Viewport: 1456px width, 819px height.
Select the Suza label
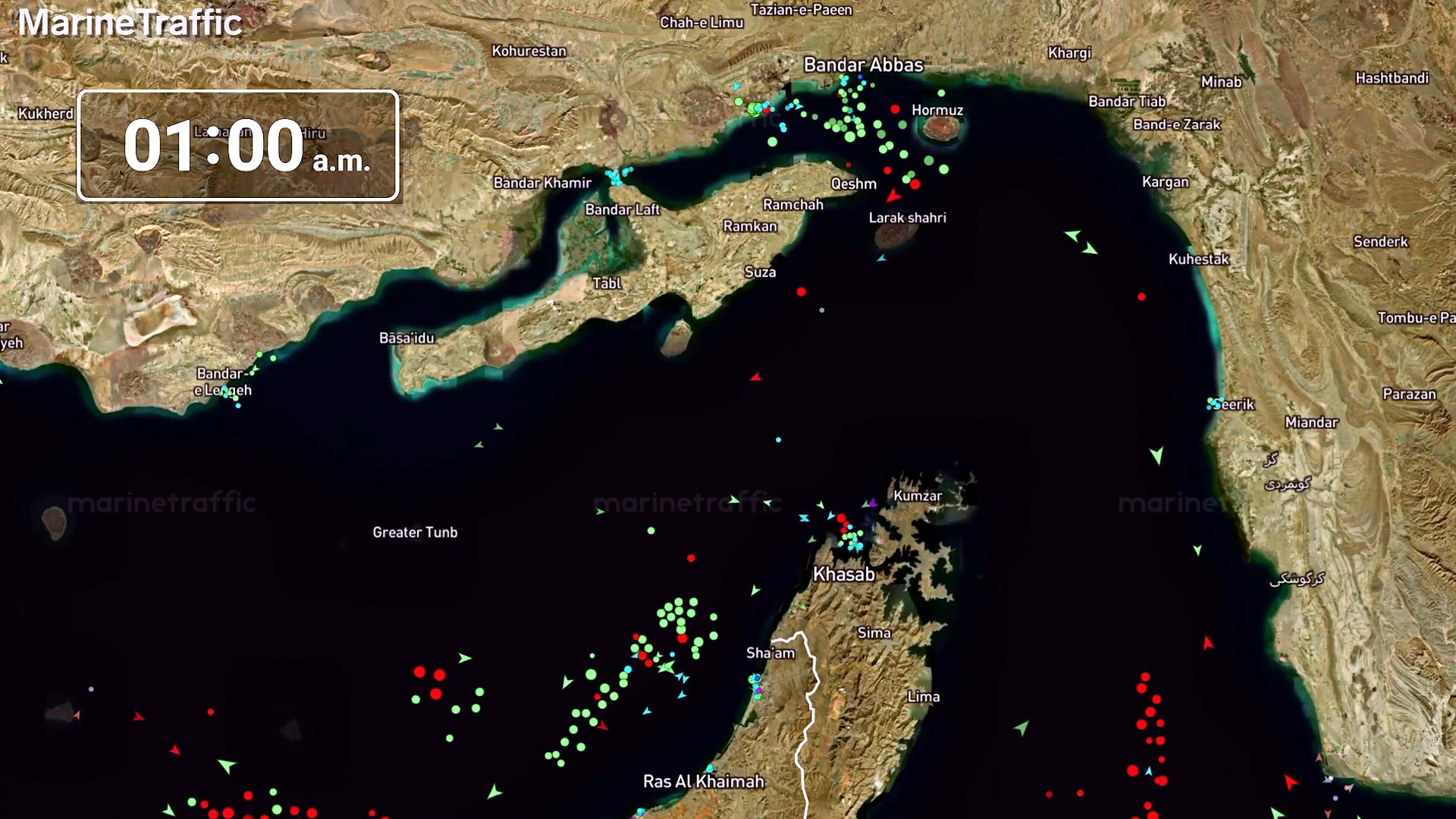click(x=761, y=272)
